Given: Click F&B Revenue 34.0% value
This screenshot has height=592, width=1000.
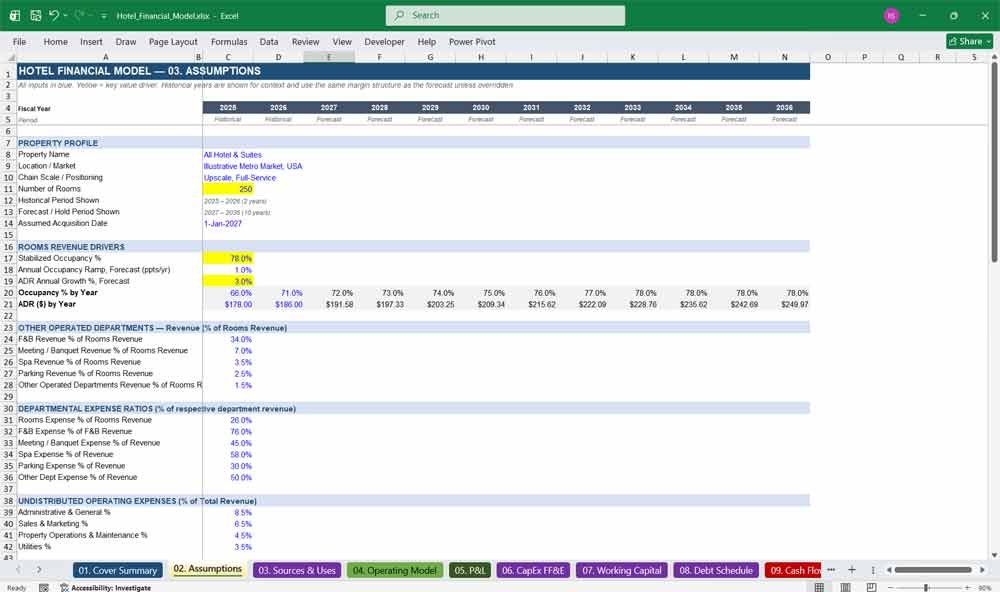Looking at the screenshot, I should coord(228,339).
